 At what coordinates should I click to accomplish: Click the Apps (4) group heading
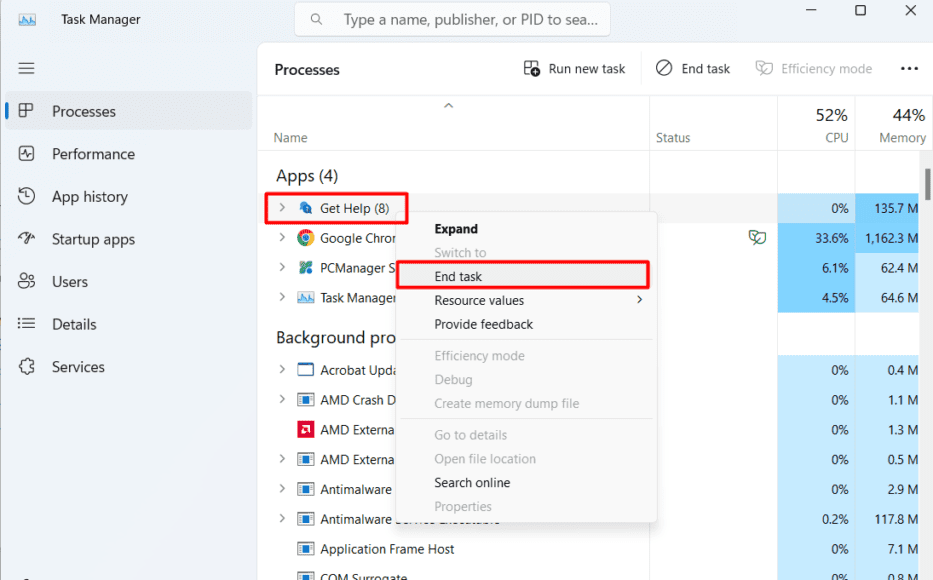pos(307,176)
